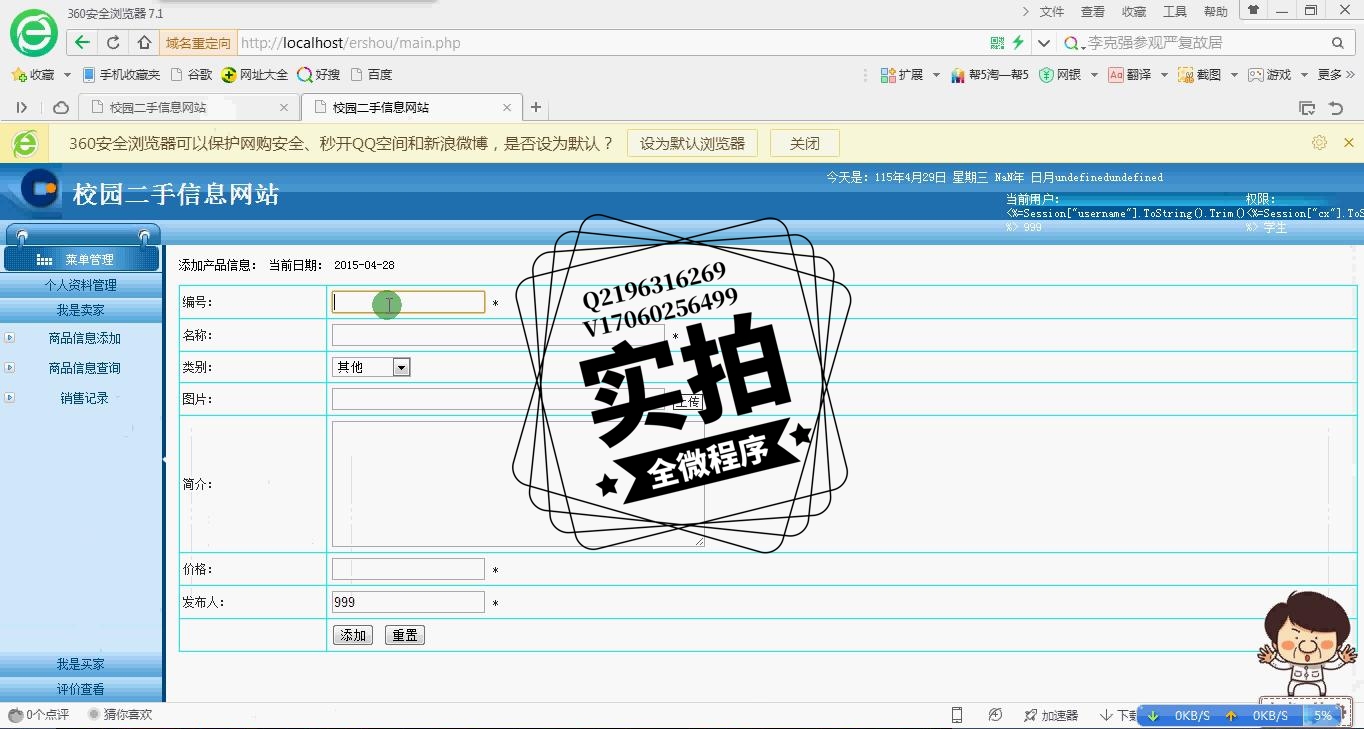This screenshot has height=729, width=1364.
Task: Click the skin shirt icon in title bar
Action: tap(1253, 10)
